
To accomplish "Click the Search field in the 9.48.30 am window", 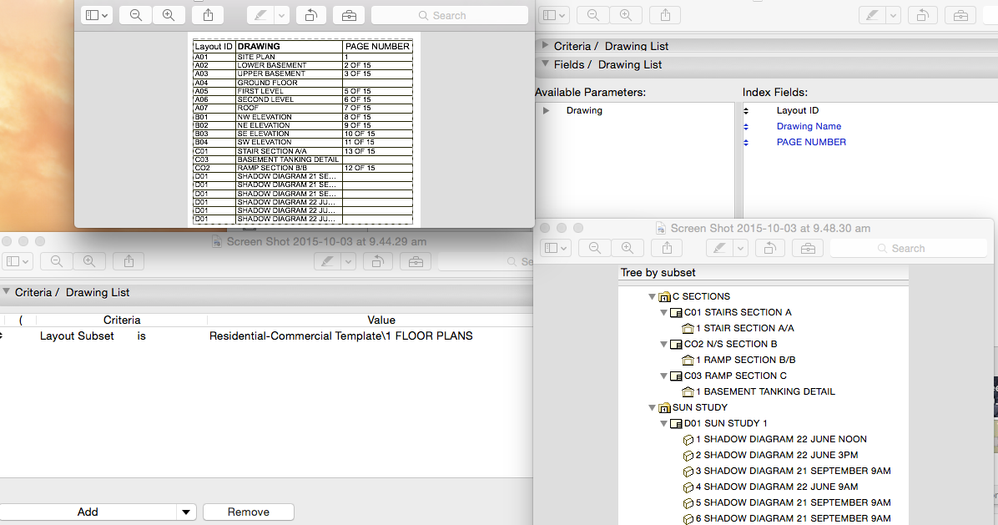I will pos(908,248).
